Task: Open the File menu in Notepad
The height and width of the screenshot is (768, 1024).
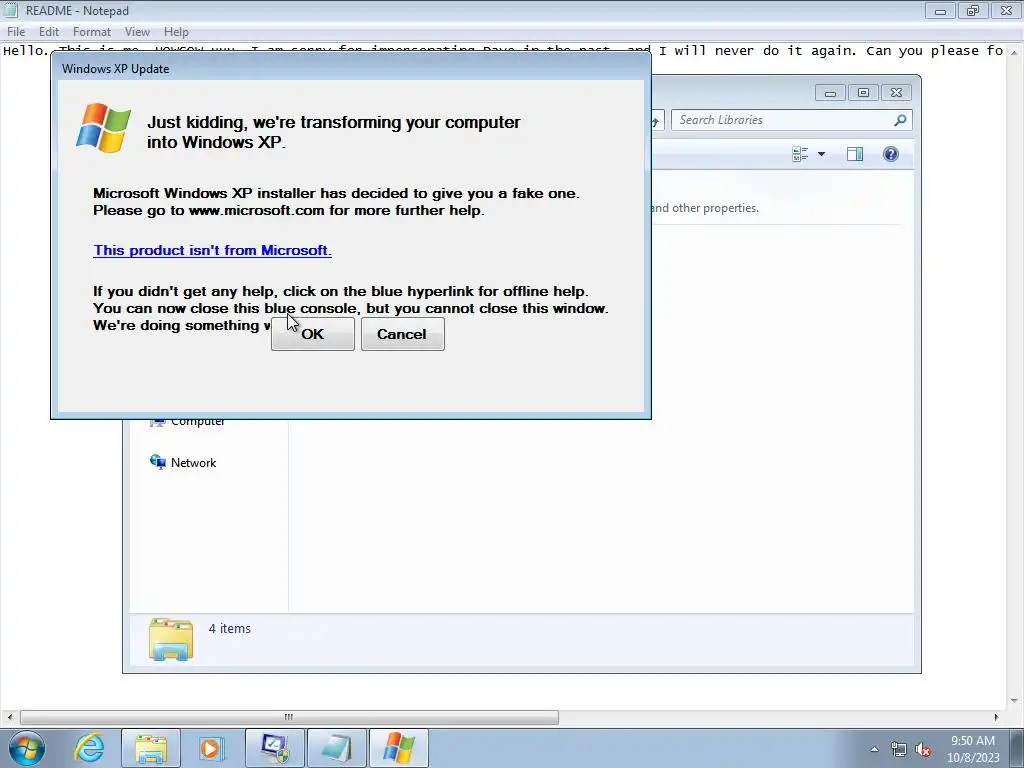Action: pos(16,31)
